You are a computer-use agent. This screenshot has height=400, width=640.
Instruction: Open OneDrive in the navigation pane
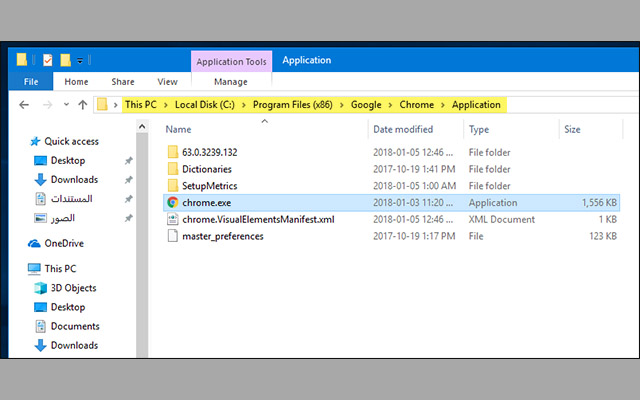[x=63, y=243]
